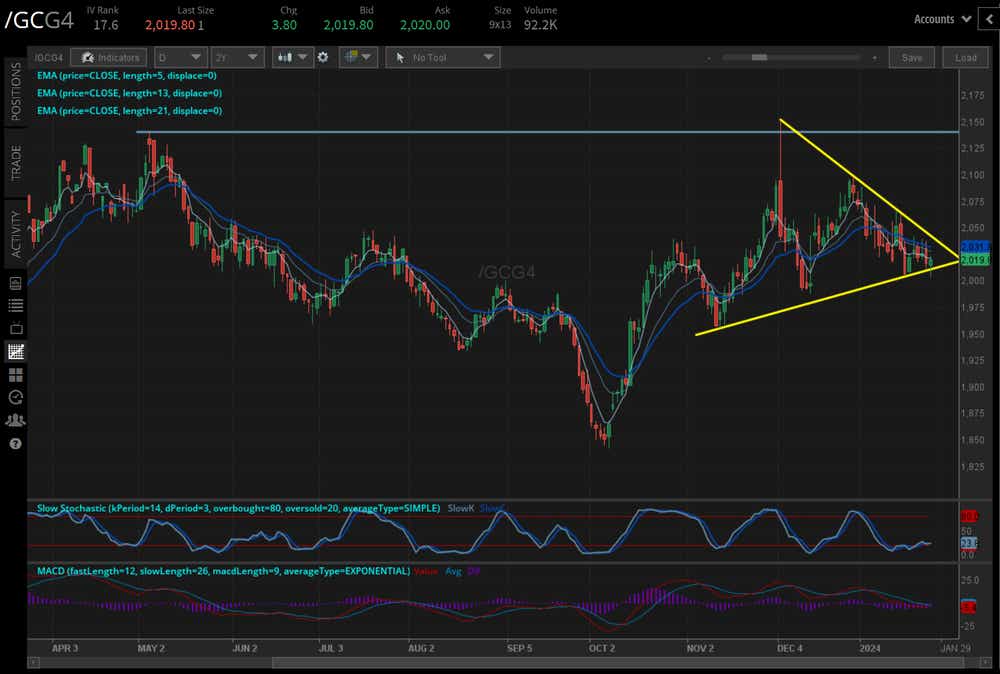The width and height of the screenshot is (1000, 674).
Task: Click the SlowK legend label
Action: pyautogui.click(x=460, y=508)
